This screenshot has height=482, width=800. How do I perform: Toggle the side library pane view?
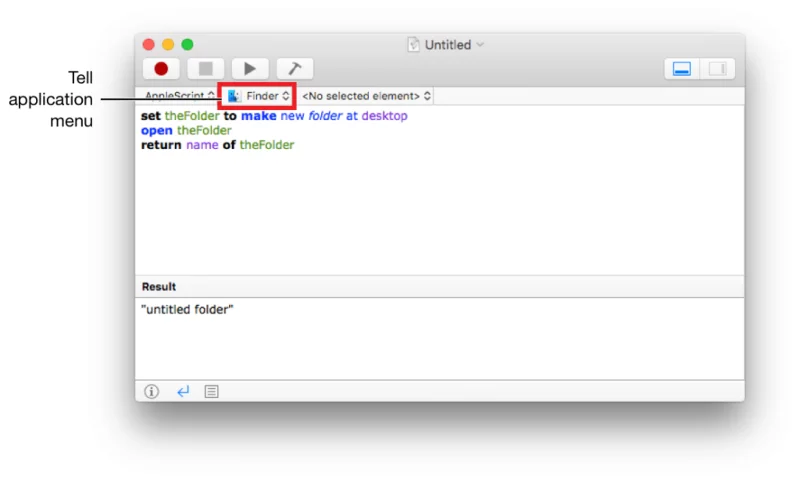[x=717, y=69]
